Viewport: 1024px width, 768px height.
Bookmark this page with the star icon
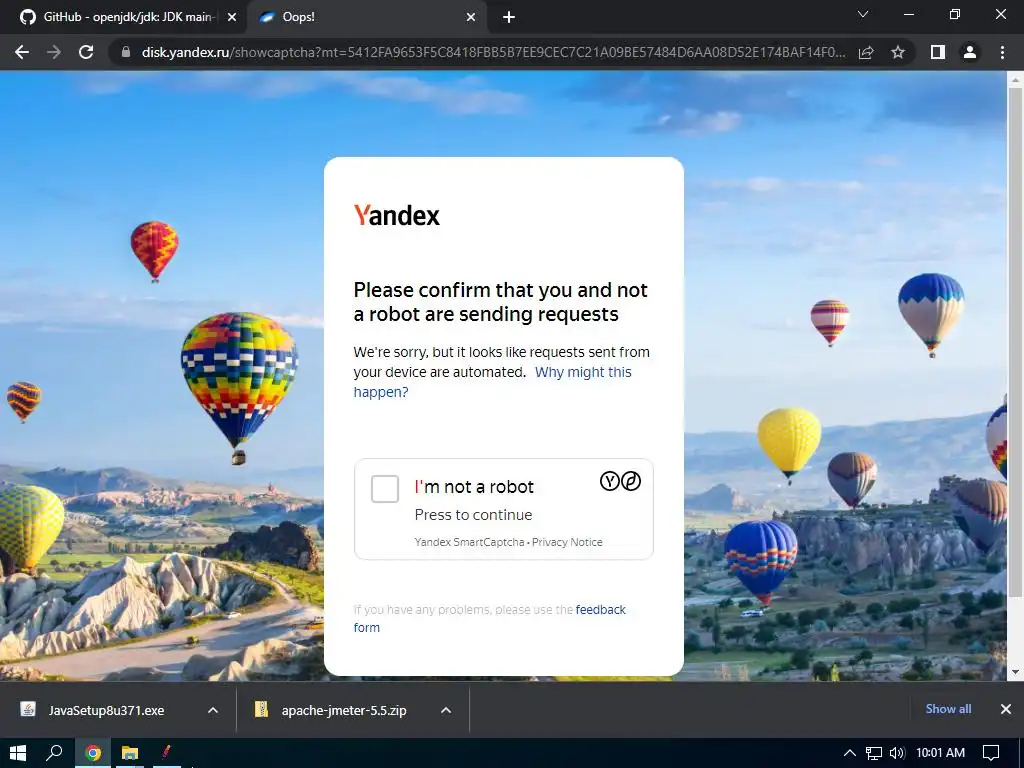(x=898, y=52)
